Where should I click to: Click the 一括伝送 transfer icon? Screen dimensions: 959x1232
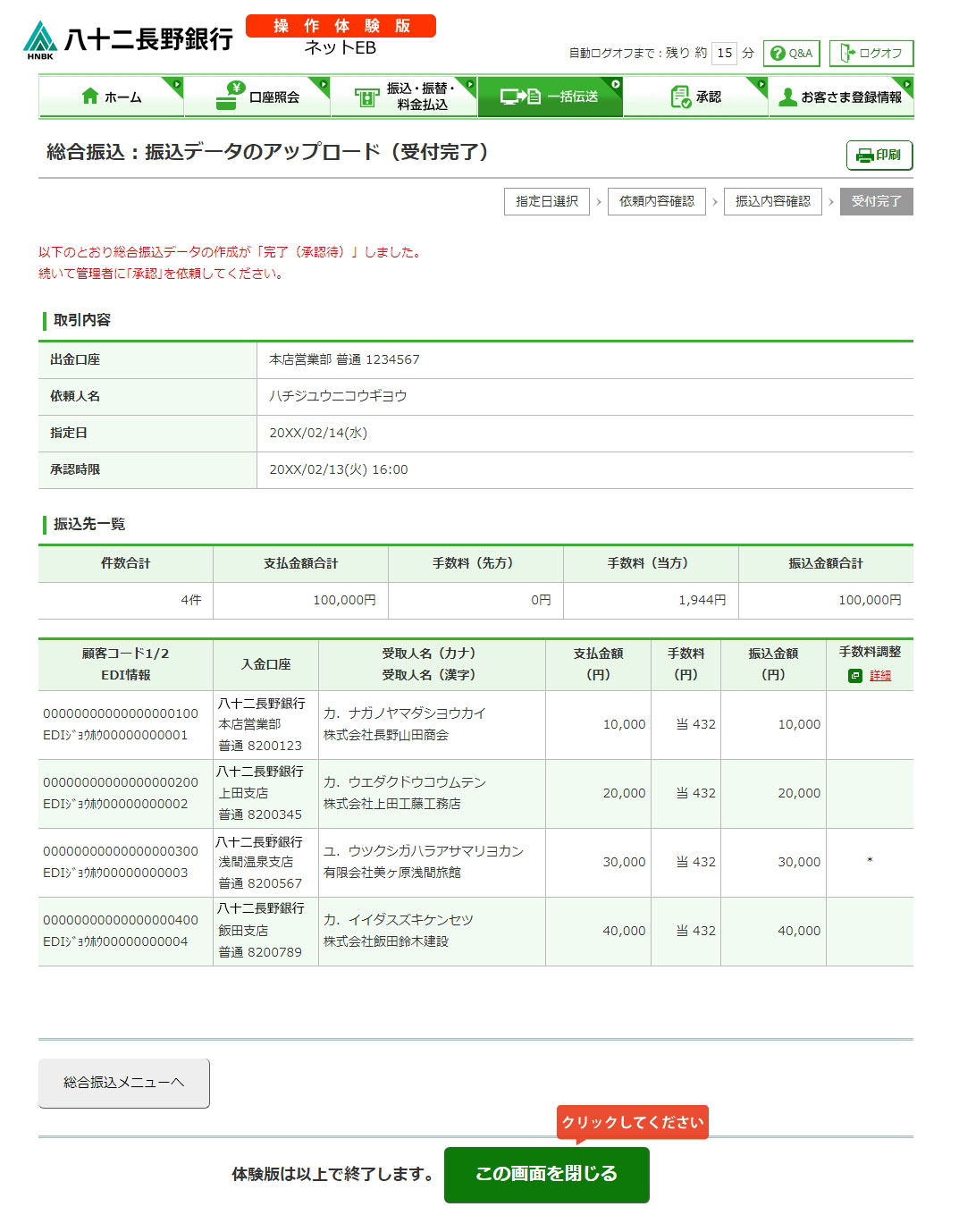coord(520,97)
